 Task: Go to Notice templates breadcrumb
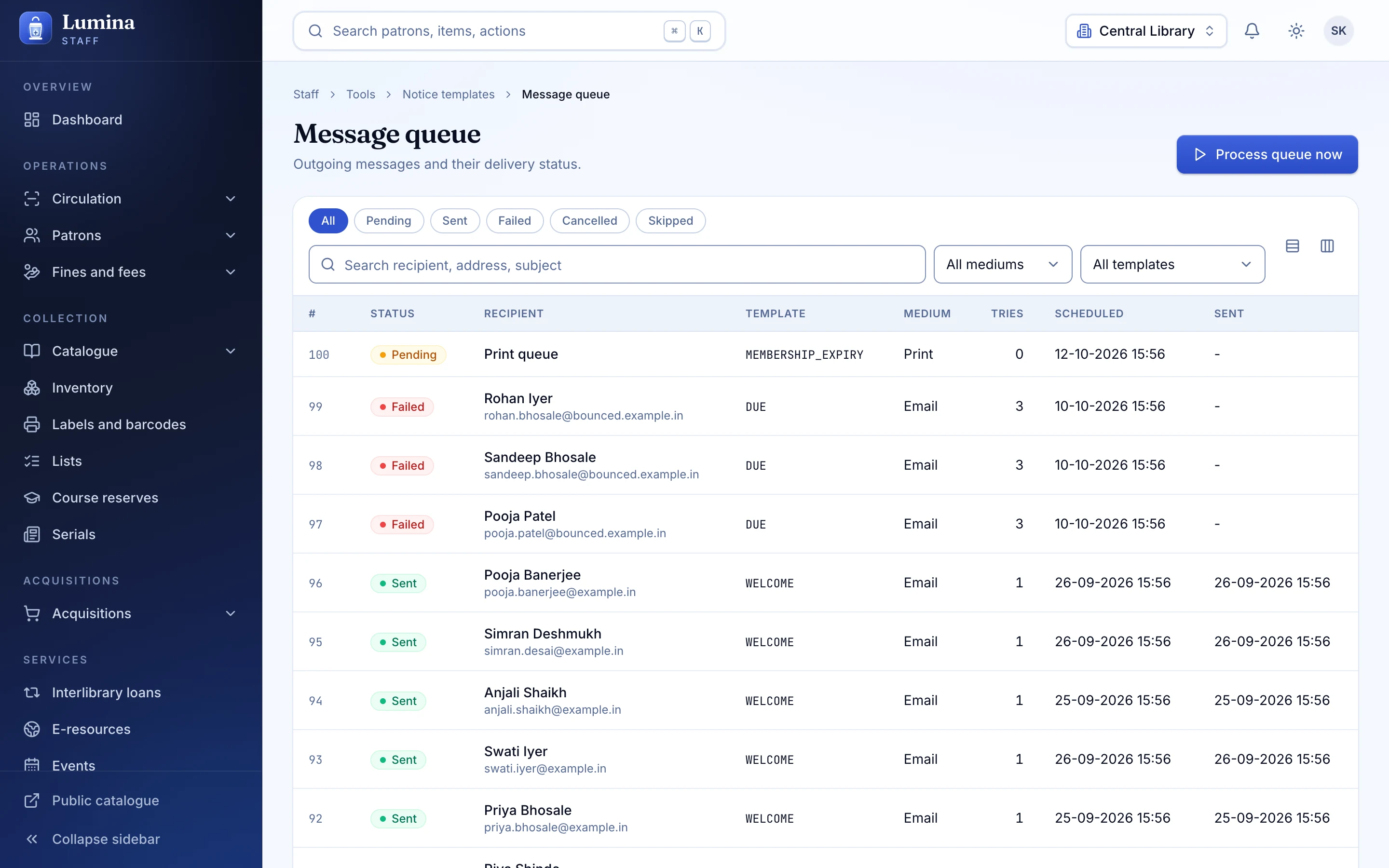click(x=448, y=94)
